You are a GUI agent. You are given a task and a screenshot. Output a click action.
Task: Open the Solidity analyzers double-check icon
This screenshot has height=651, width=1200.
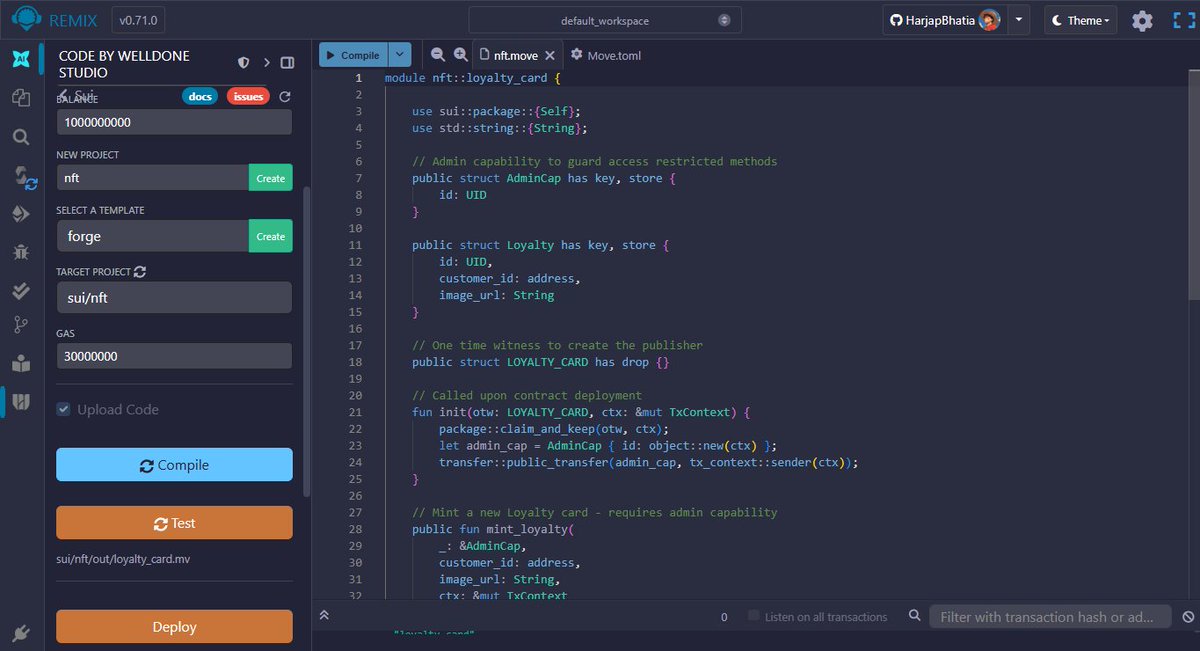coord(21,290)
